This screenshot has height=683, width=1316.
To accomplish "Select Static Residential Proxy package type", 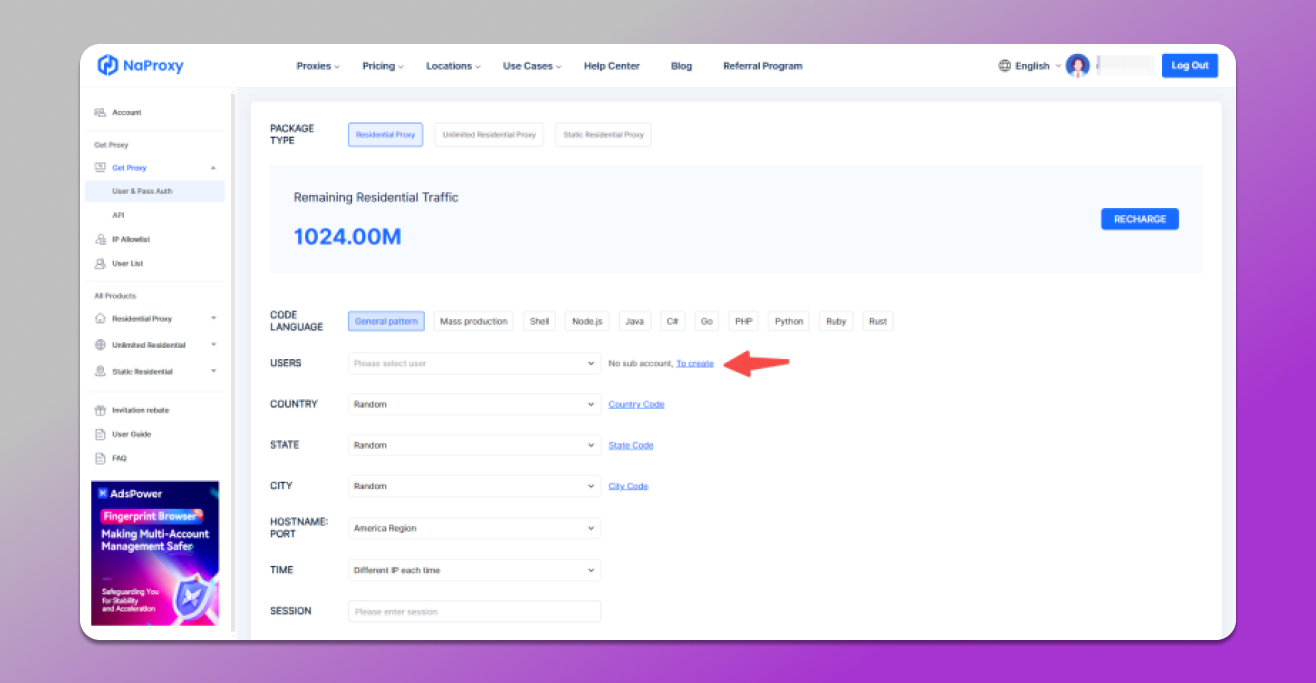I will pyautogui.click(x=603, y=135).
